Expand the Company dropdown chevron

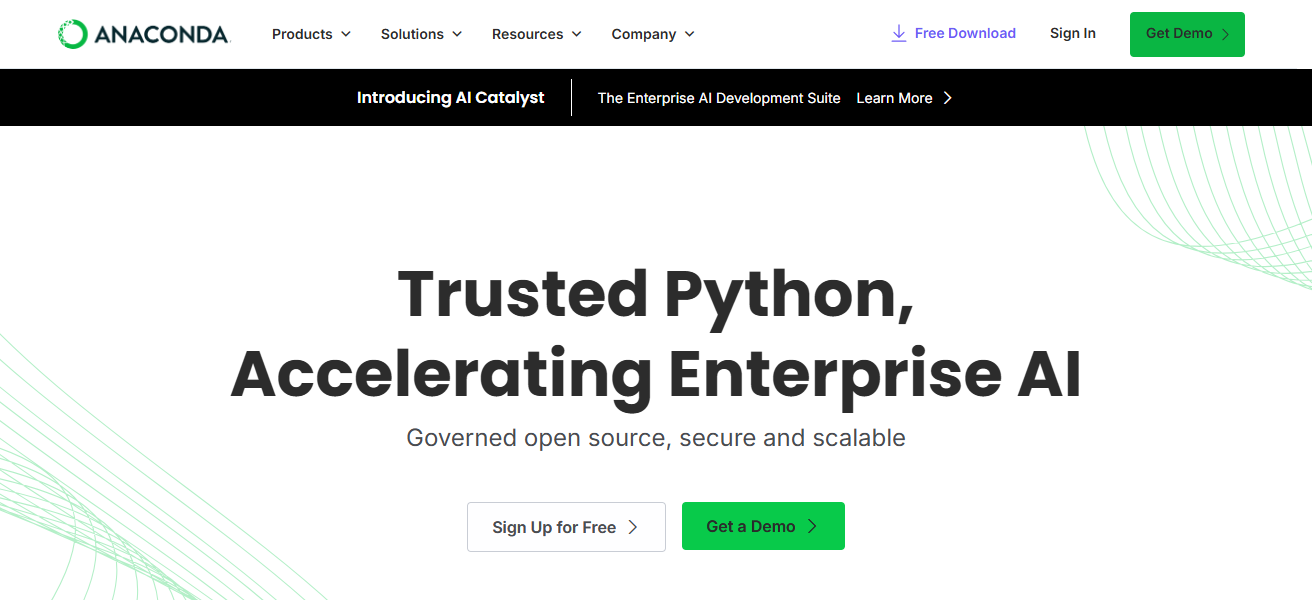(x=689, y=34)
